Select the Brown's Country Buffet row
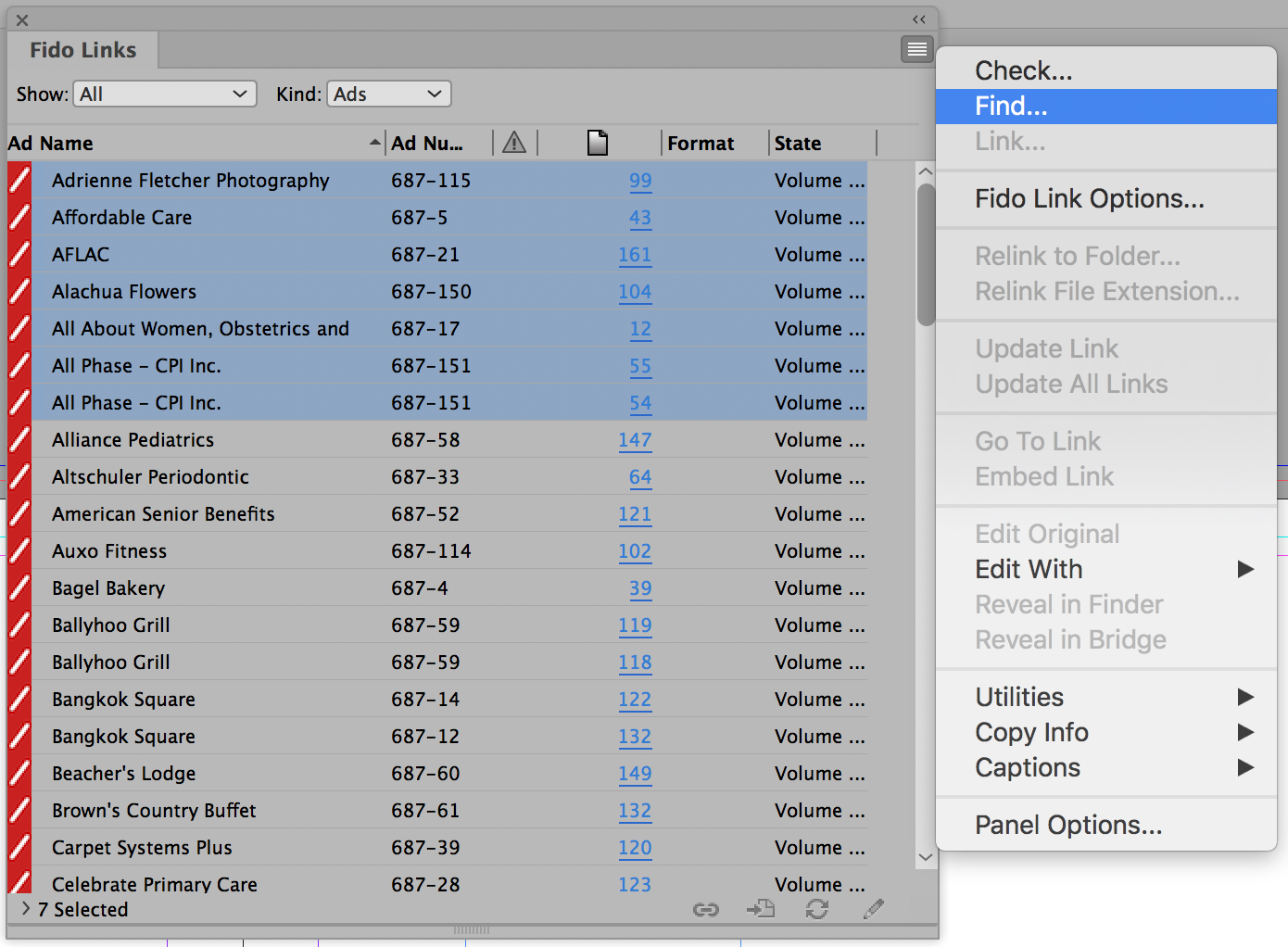Screen dimensions: 1288x947 click(437, 810)
